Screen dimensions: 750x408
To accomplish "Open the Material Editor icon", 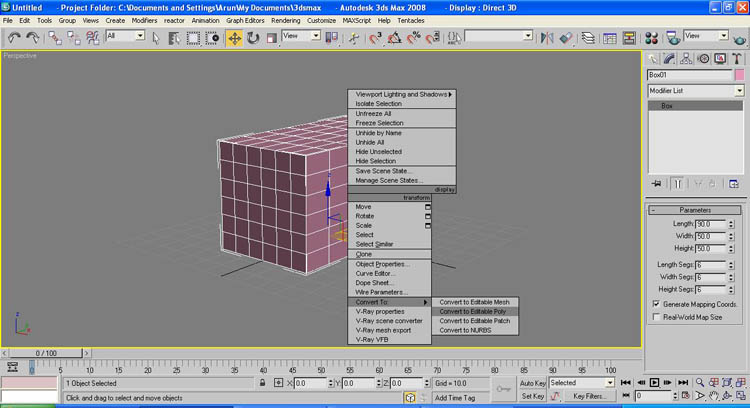I will tap(651, 38).
